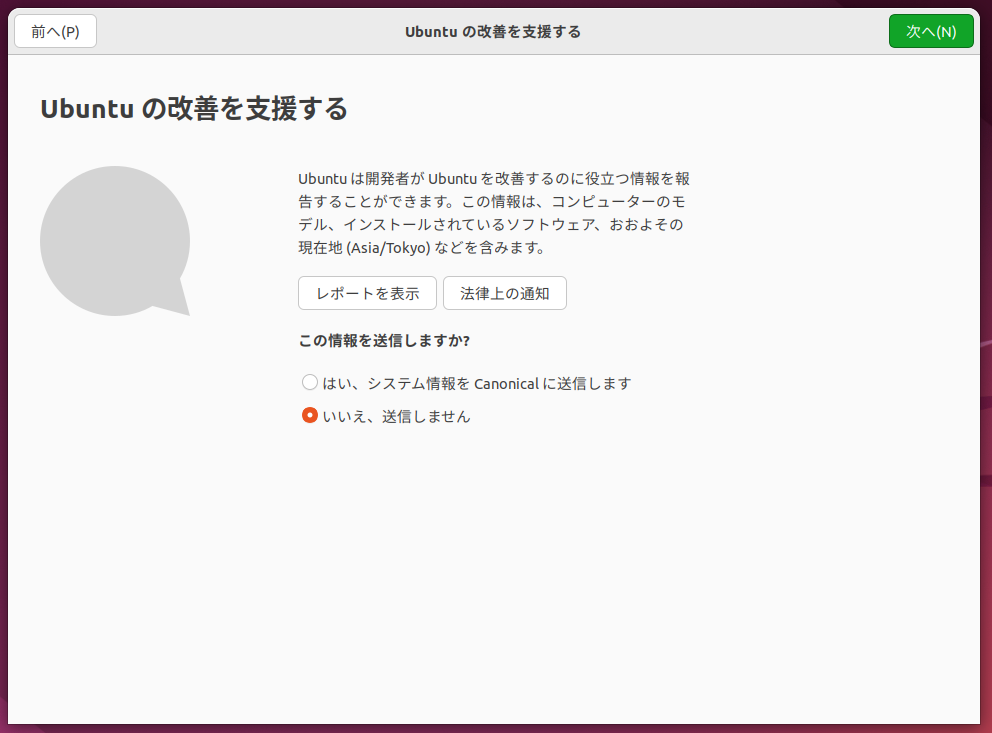992x733 pixels.
Task: Open the 法律上の通知 legal notice
Action: pyautogui.click(x=504, y=293)
